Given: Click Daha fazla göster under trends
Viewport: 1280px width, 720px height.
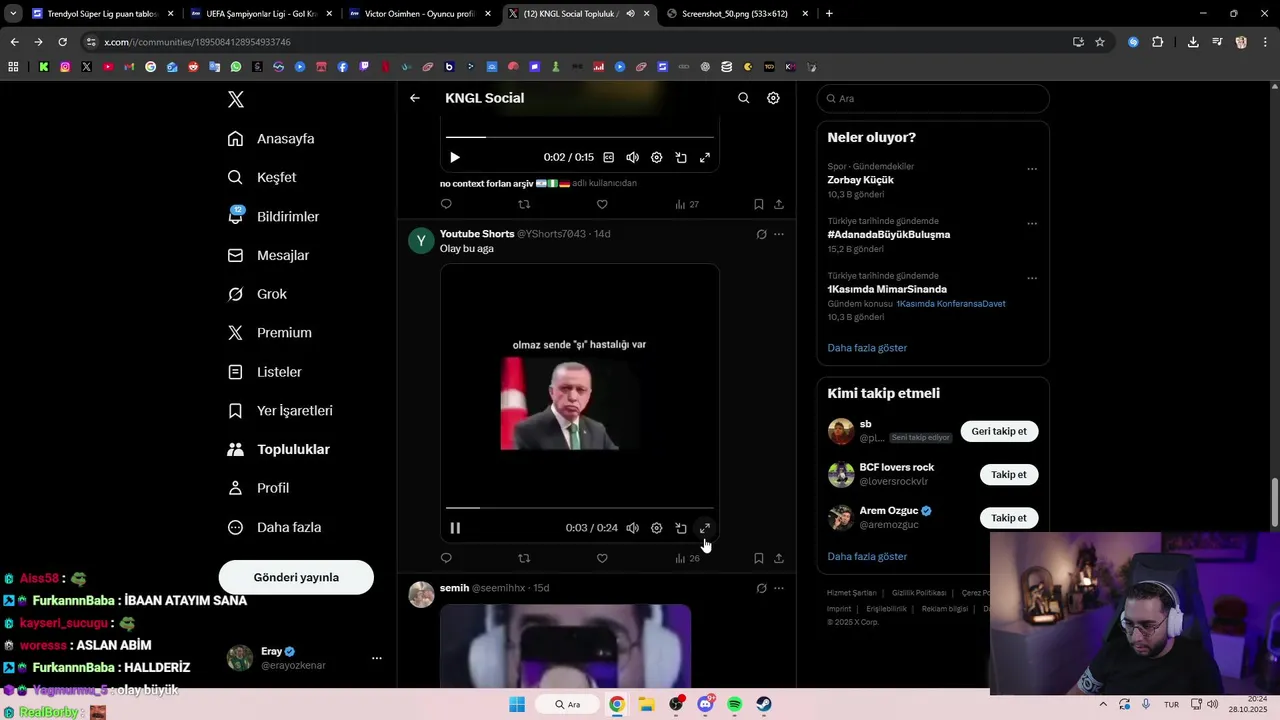Looking at the screenshot, I should pyautogui.click(x=867, y=347).
